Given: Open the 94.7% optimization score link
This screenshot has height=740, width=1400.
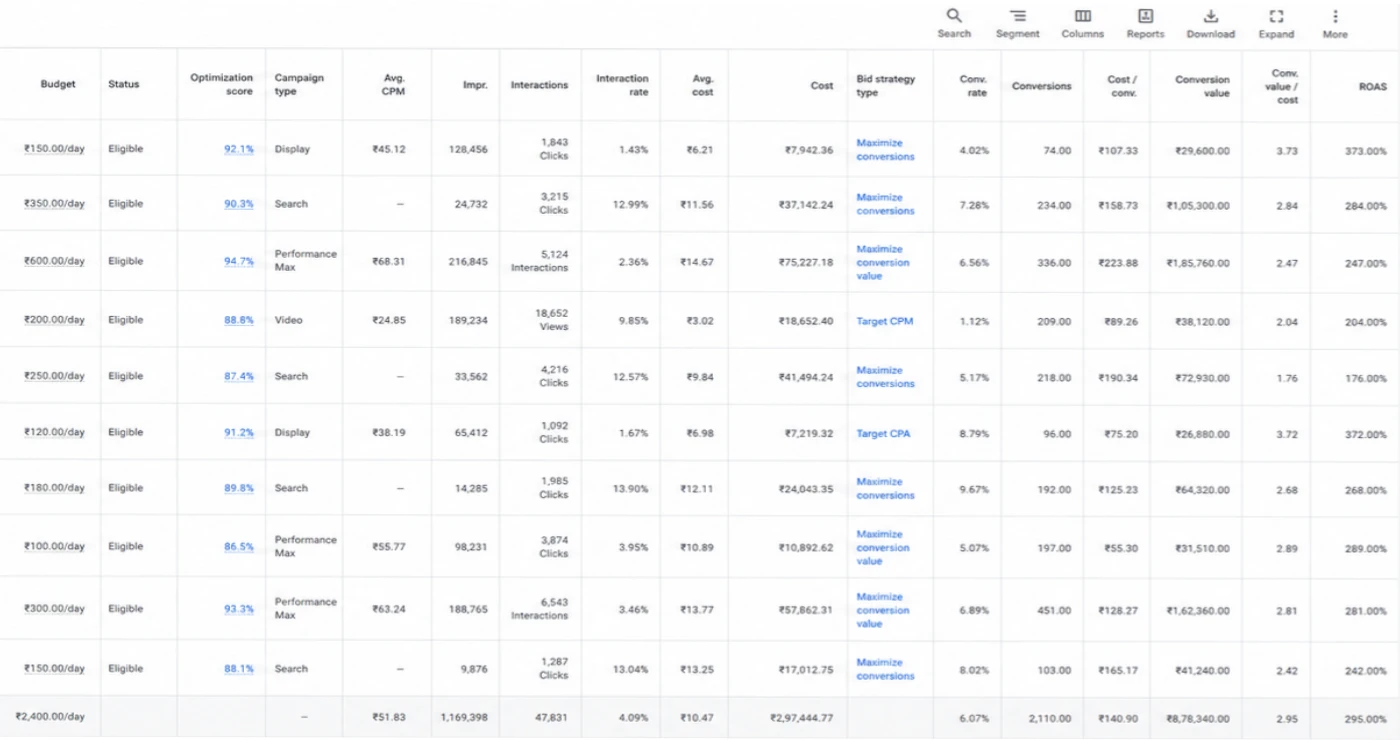Looking at the screenshot, I should point(239,261).
